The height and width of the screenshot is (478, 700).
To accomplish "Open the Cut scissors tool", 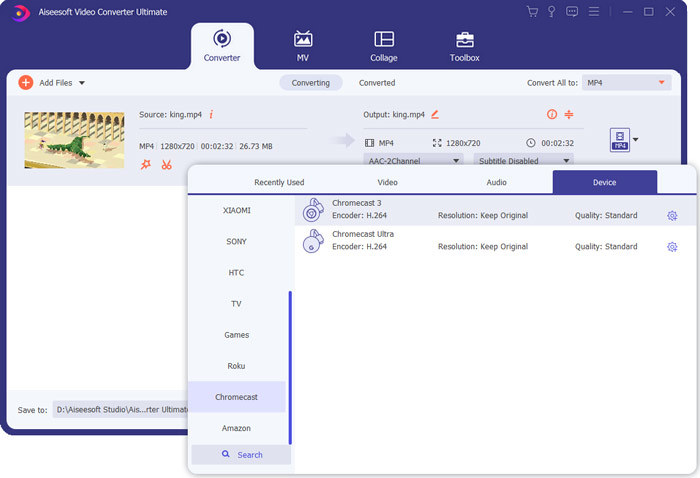I will [167, 165].
